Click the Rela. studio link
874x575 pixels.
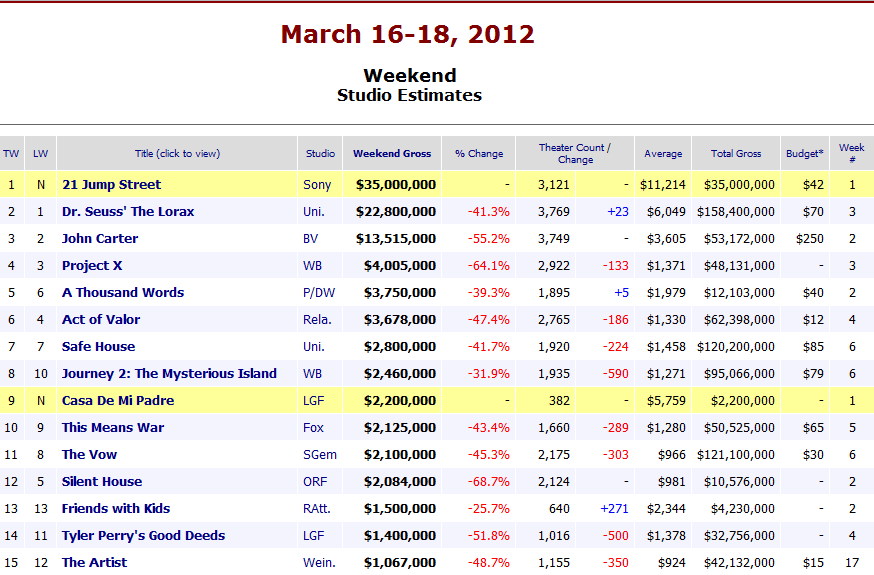point(317,320)
